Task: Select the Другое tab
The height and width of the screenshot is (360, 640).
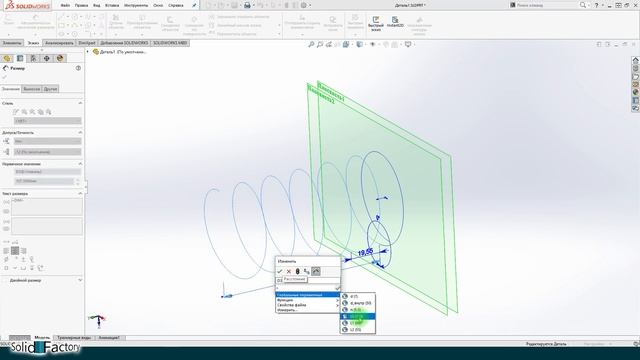Action: [50, 89]
